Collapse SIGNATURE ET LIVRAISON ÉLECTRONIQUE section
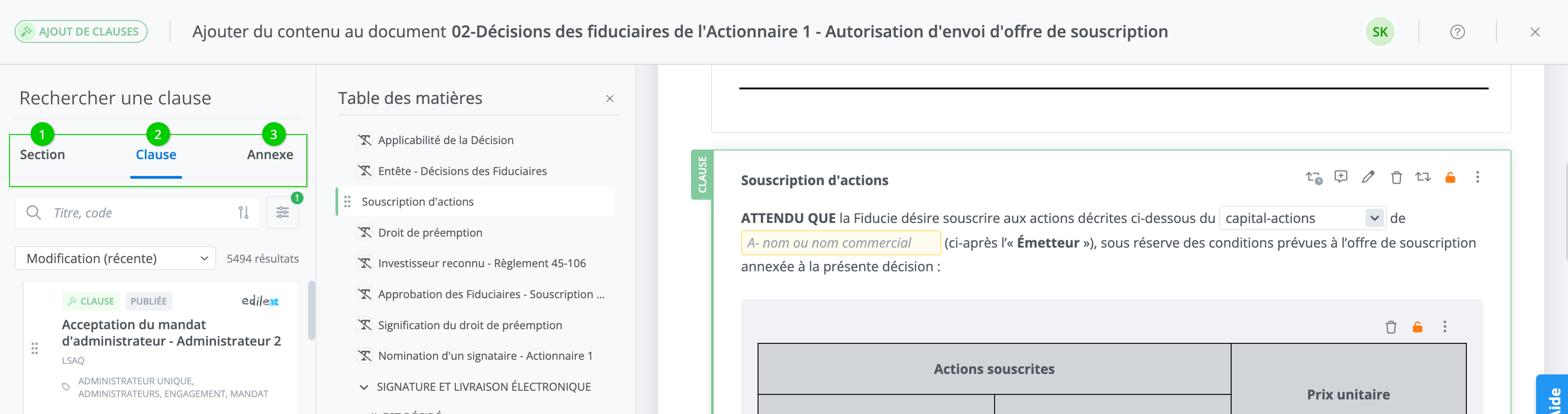This screenshot has height=414, width=1568. coord(364,387)
